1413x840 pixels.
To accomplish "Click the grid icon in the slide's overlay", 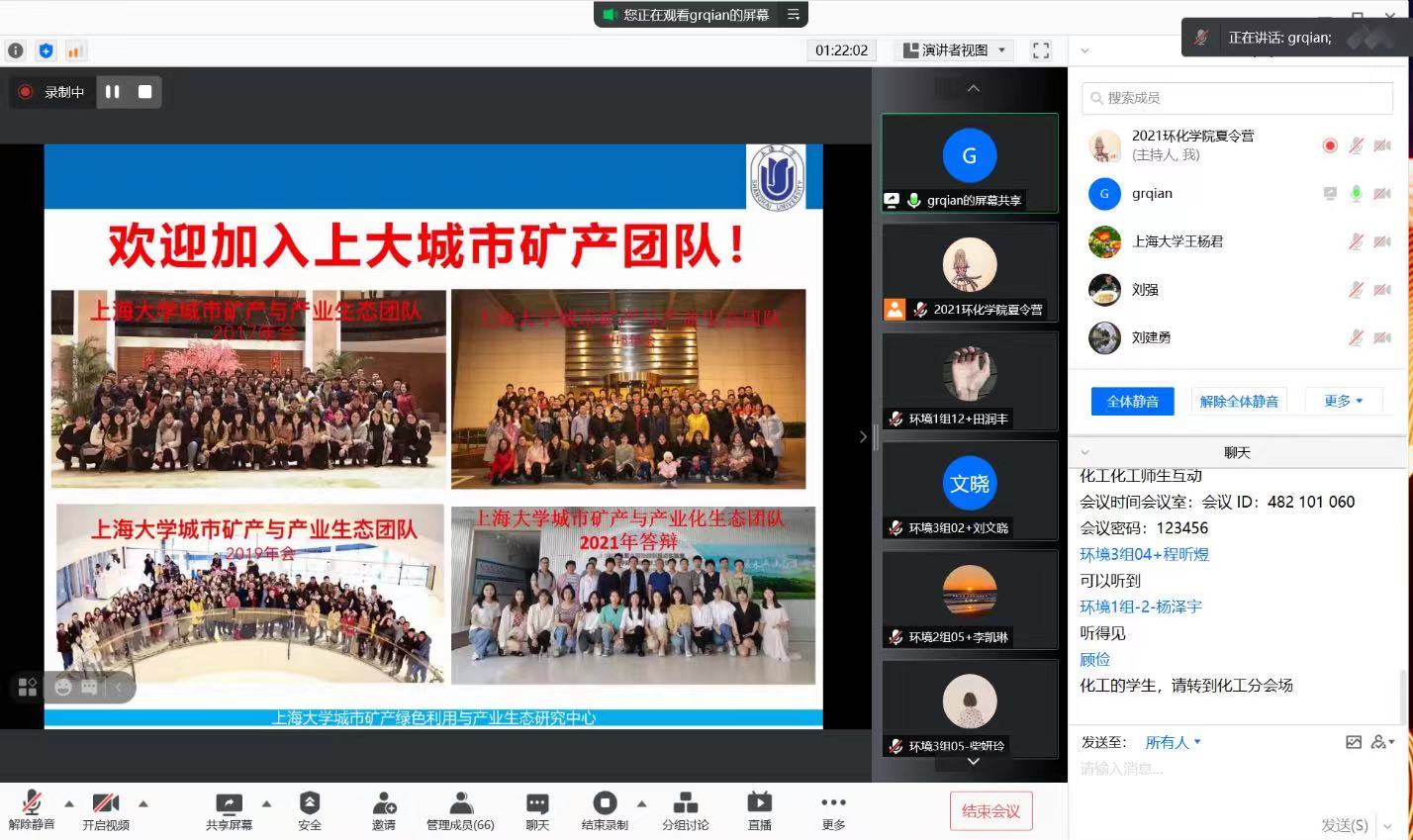I will click(28, 687).
